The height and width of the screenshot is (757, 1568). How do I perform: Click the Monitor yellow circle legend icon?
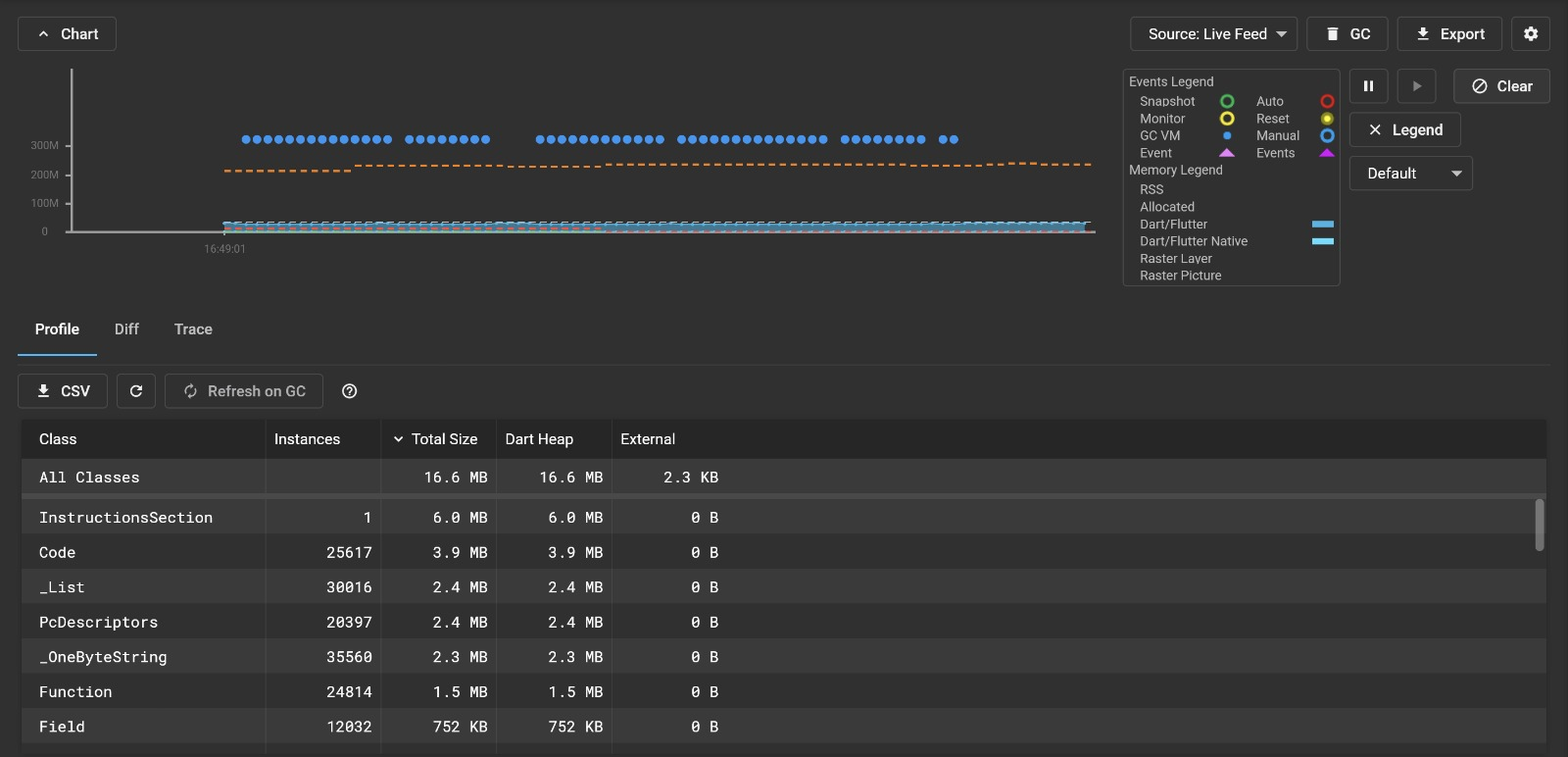[x=1227, y=119]
